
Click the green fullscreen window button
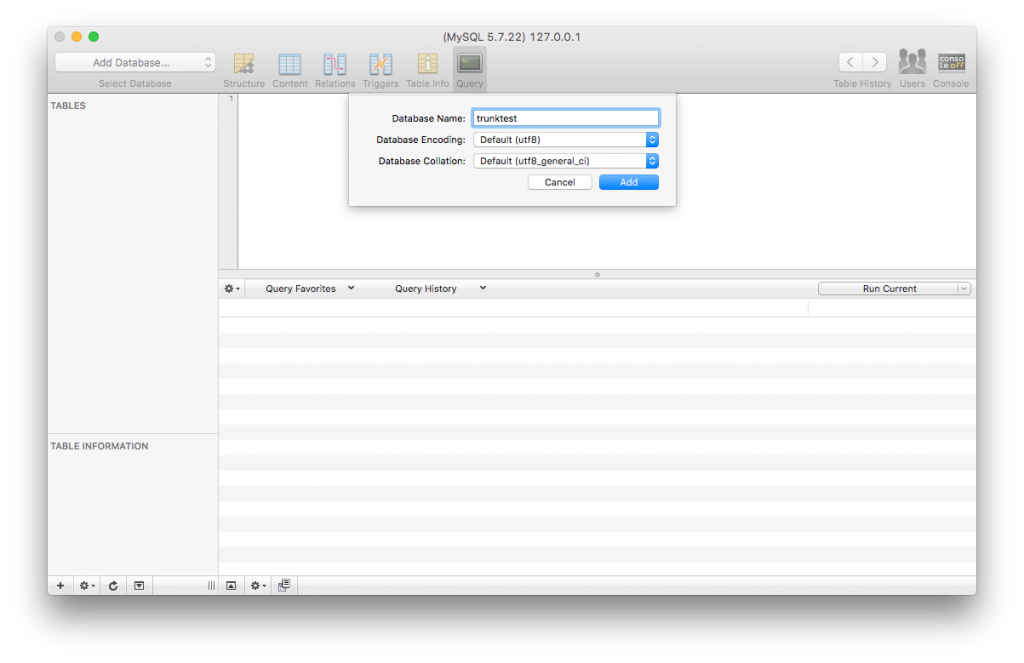pos(93,37)
